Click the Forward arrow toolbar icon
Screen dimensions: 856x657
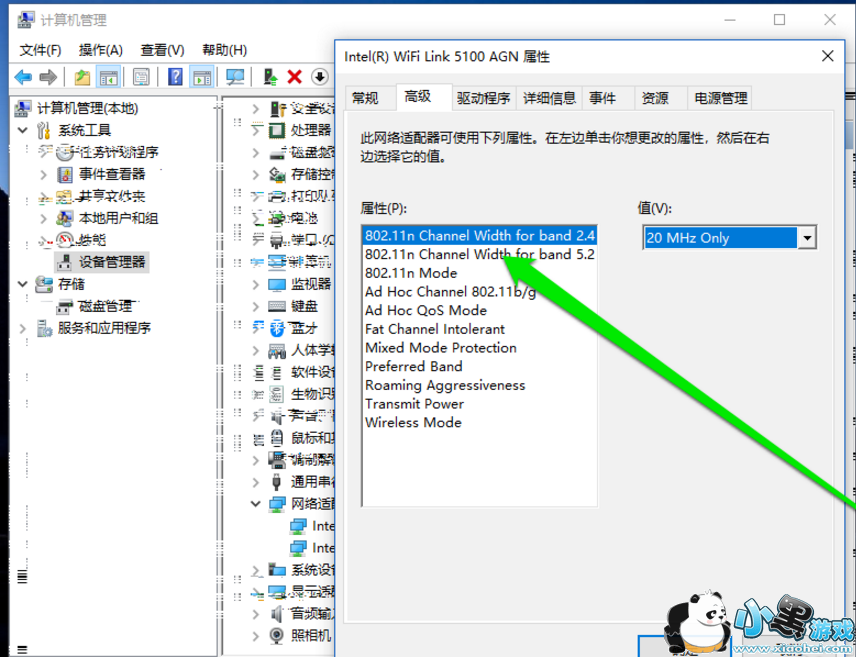click(49, 77)
